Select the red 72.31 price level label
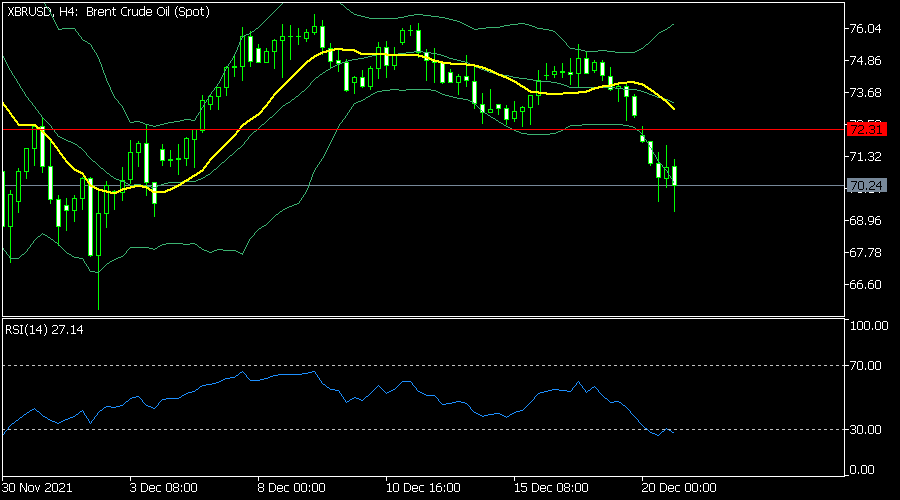Viewport: 900px width, 500px height. tap(867, 129)
